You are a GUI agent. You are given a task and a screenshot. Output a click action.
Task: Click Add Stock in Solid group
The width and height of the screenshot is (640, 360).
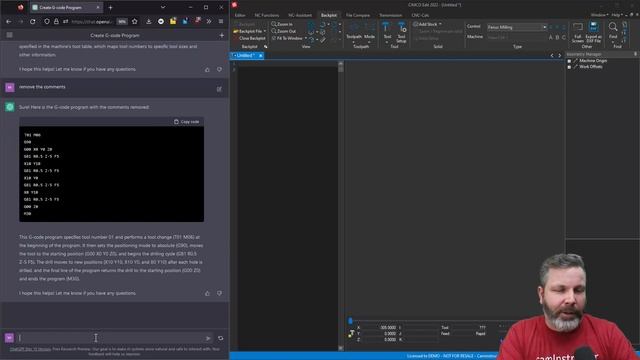(x=425, y=24)
